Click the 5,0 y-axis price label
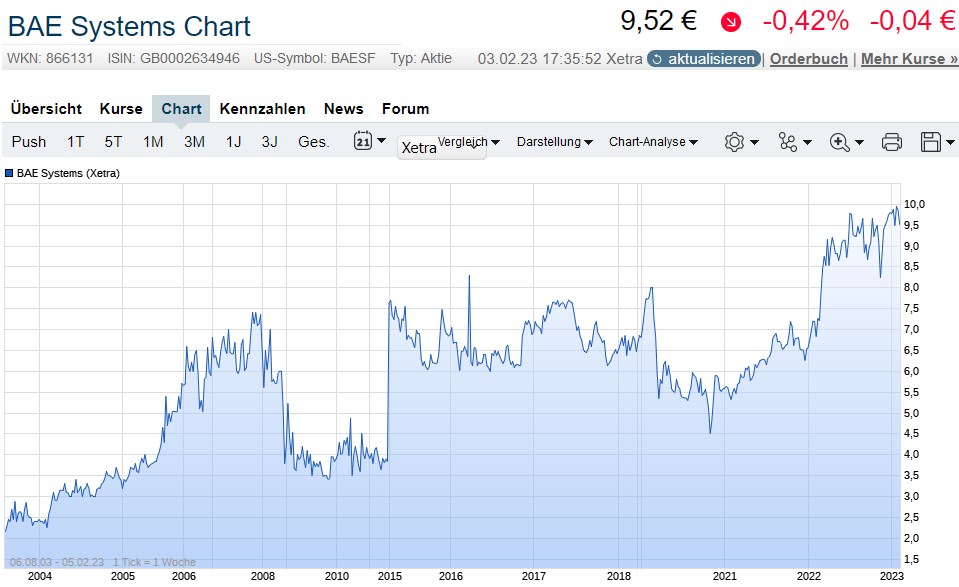Image resolution: width=959 pixels, height=587 pixels. [911, 413]
